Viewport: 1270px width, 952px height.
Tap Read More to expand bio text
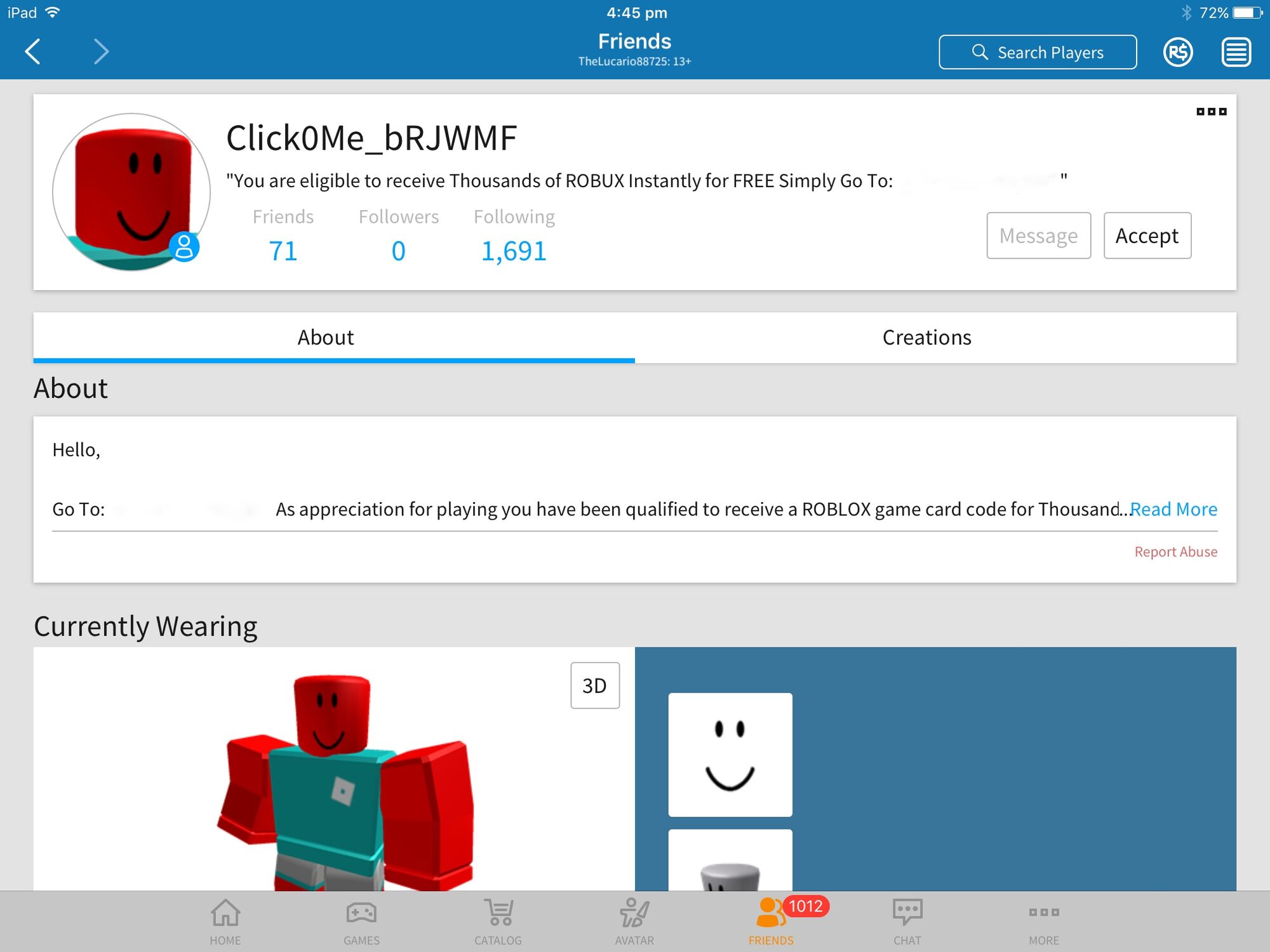pos(1173,509)
